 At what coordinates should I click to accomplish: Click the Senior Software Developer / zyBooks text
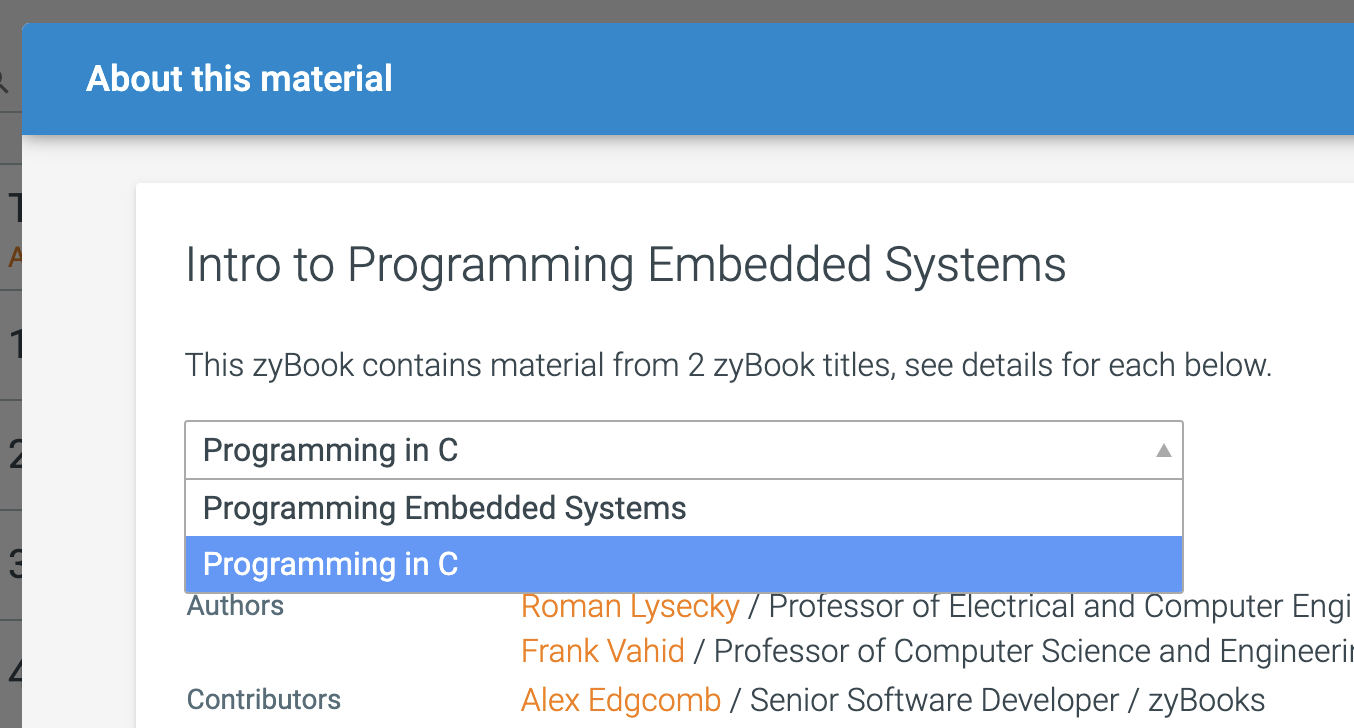(1007, 700)
